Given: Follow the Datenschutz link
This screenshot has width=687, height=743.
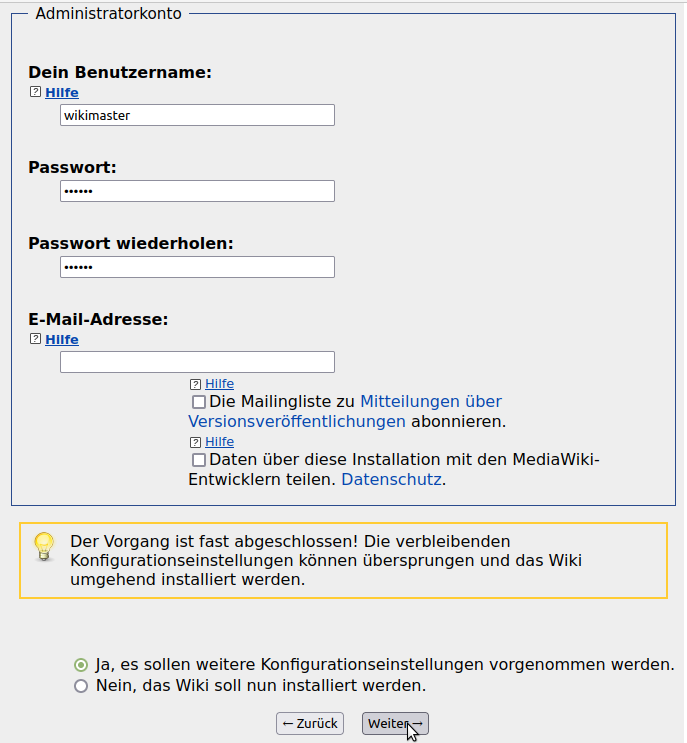Looking at the screenshot, I should (391, 480).
